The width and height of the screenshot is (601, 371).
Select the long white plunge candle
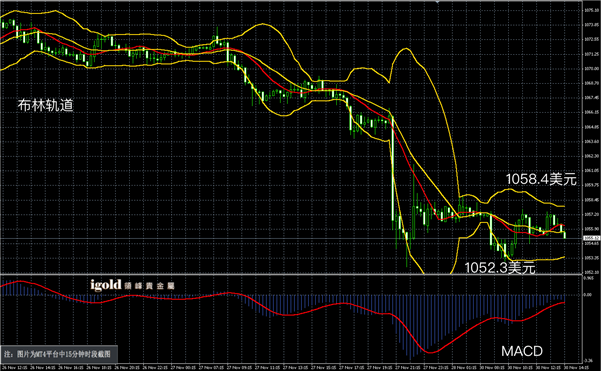tap(392, 169)
